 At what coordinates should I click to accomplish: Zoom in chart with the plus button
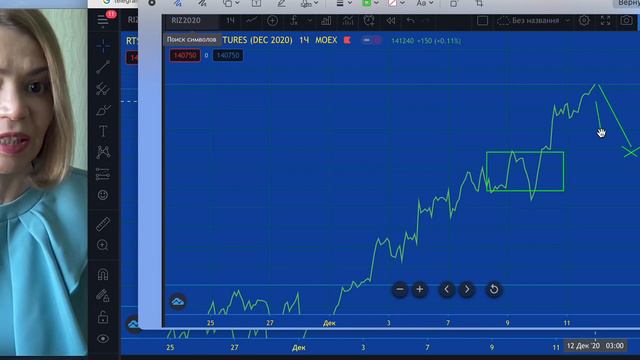pyautogui.click(x=420, y=289)
